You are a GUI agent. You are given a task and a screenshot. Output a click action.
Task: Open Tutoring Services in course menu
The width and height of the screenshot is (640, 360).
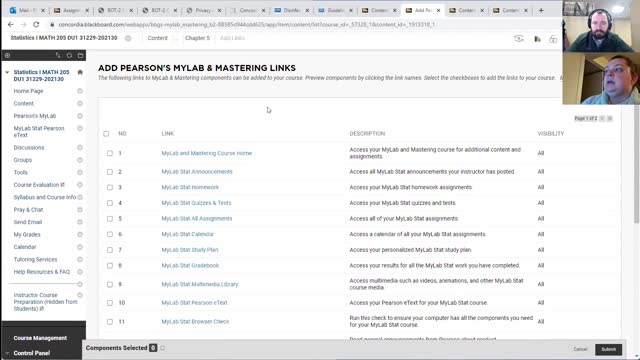pos(36,260)
